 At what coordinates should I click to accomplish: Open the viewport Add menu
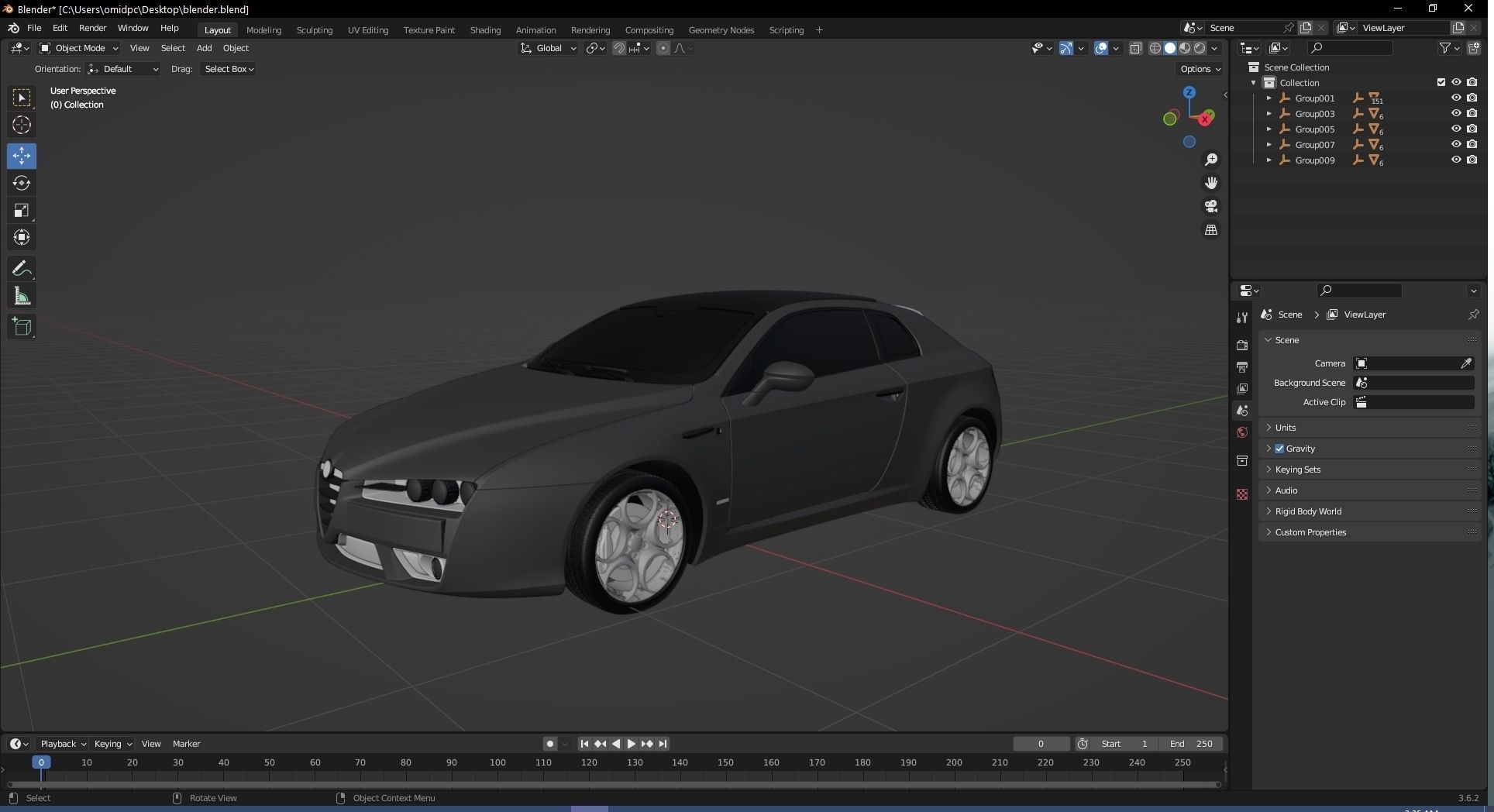[204, 48]
